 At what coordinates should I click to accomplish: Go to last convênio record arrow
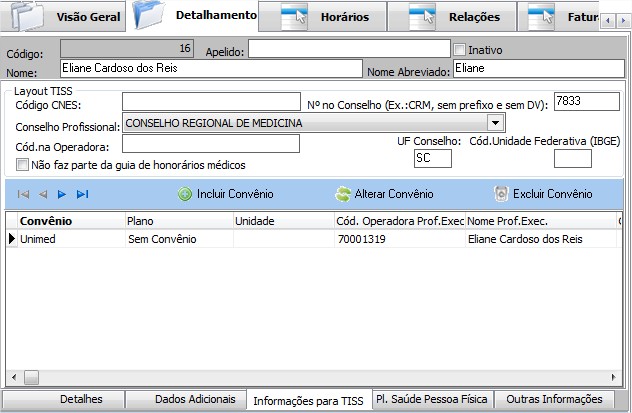click(x=82, y=194)
